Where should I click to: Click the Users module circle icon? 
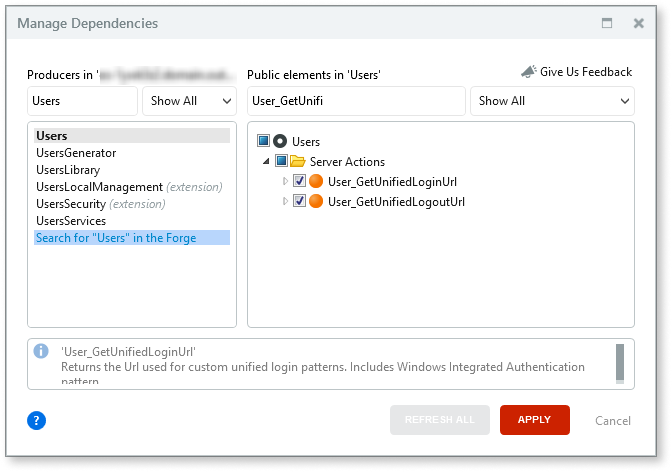[x=280, y=142]
